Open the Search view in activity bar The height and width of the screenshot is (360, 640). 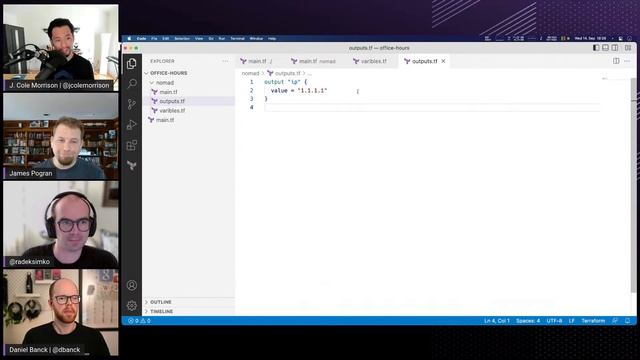coord(131,84)
